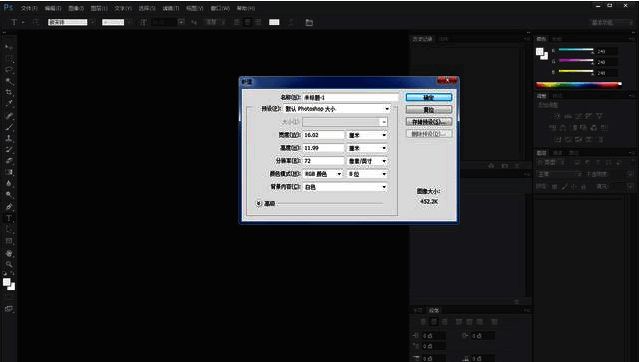The image size is (640, 362).
Task: Click the warp text icon
Action: (x=291, y=22)
